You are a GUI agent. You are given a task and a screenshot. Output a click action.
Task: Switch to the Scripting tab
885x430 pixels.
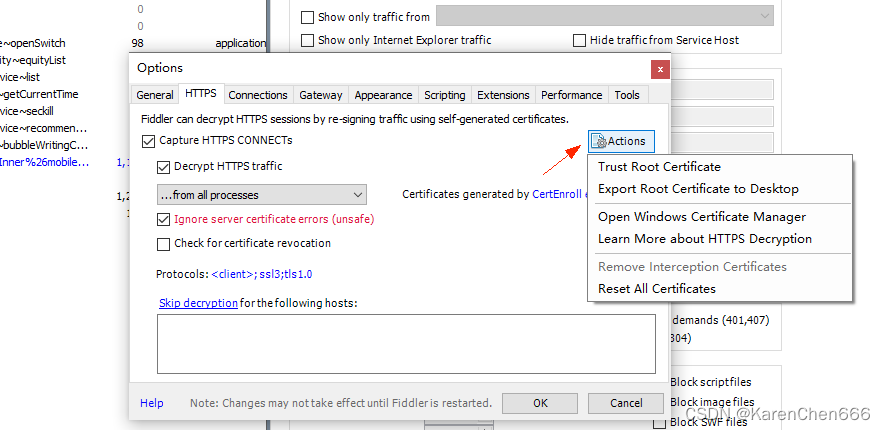(445, 95)
